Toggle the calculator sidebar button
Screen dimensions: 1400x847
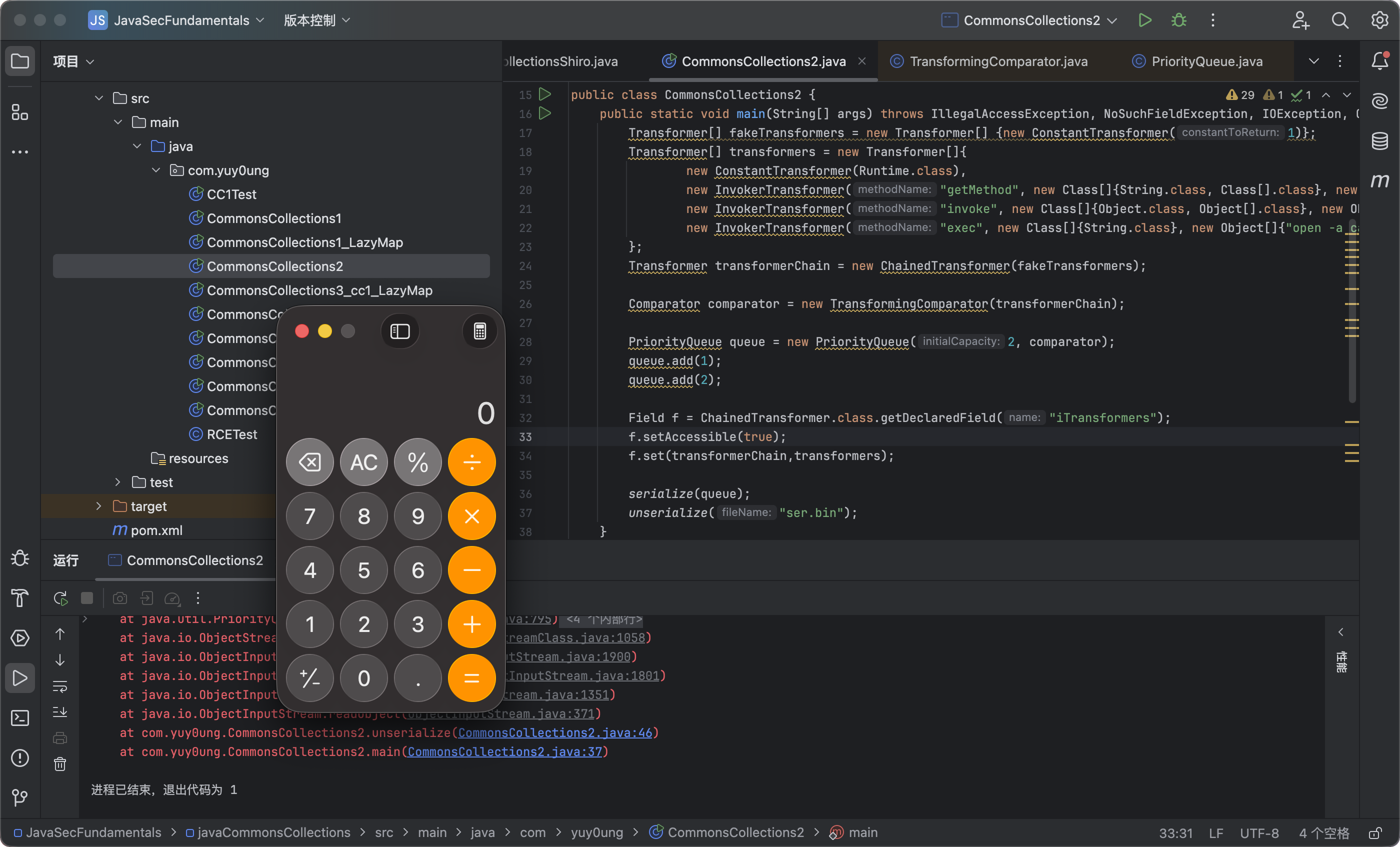tap(400, 331)
